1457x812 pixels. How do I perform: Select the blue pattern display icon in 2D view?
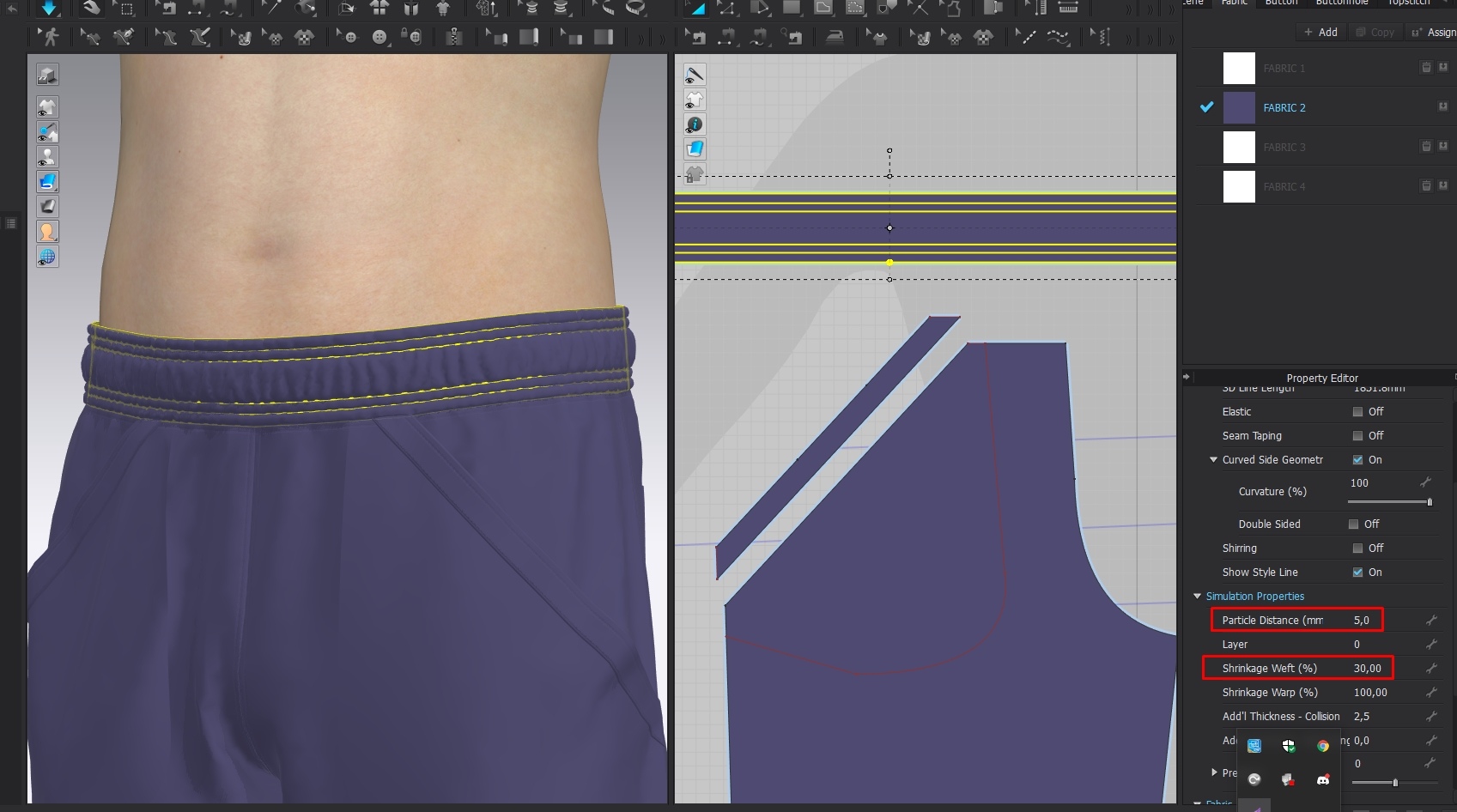point(695,150)
